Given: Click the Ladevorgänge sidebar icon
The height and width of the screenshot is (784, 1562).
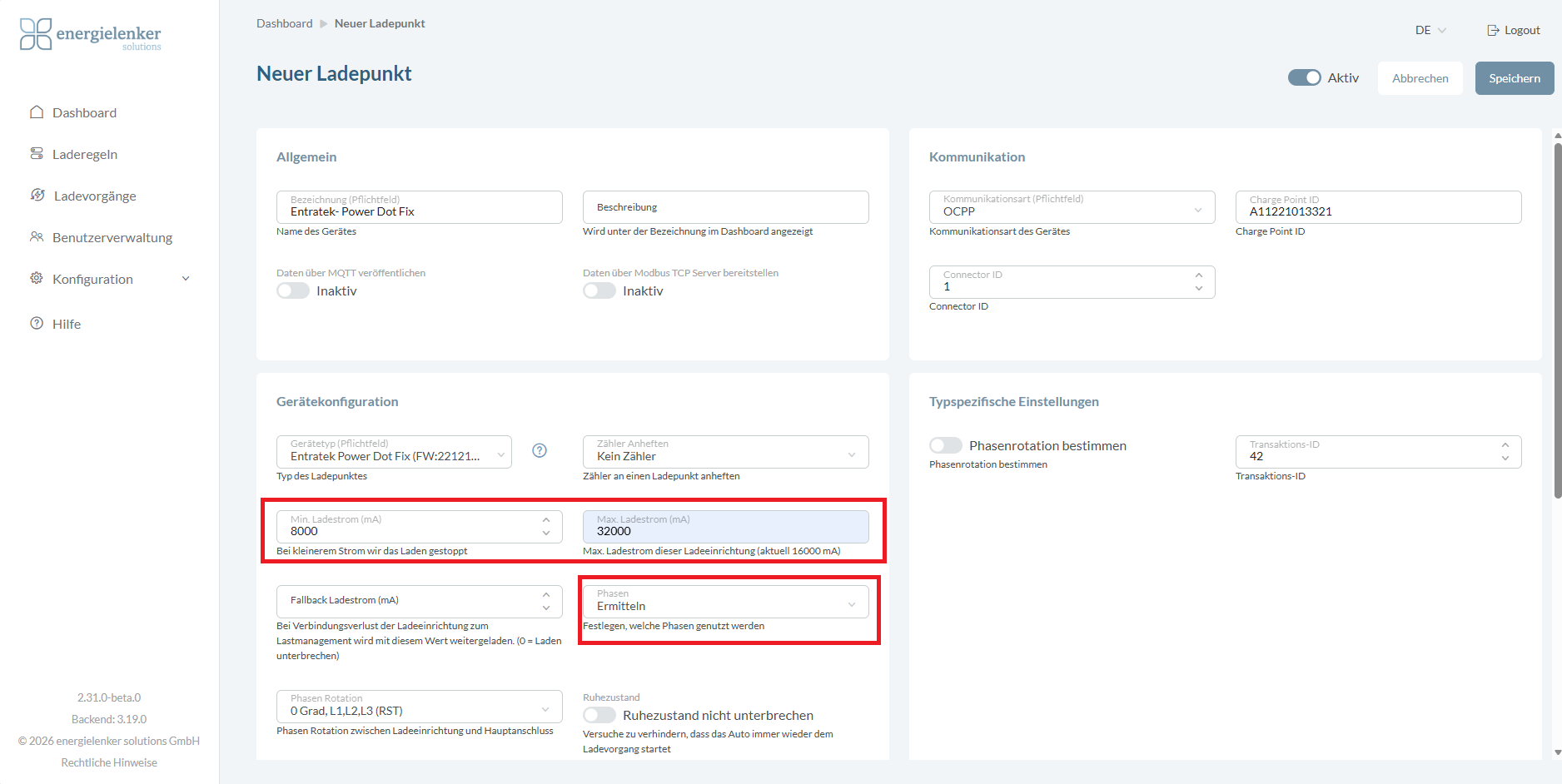Looking at the screenshot, I should [x=37, y=196].
